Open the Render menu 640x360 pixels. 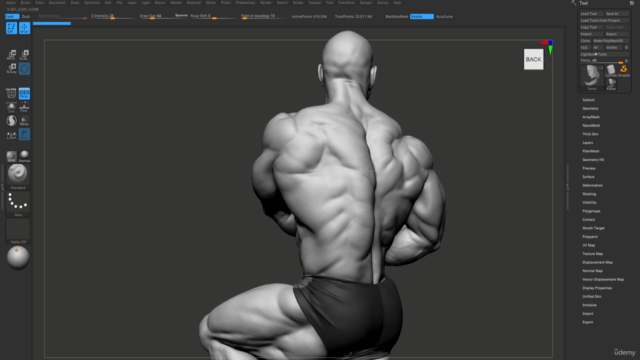[x=266, y=2]
